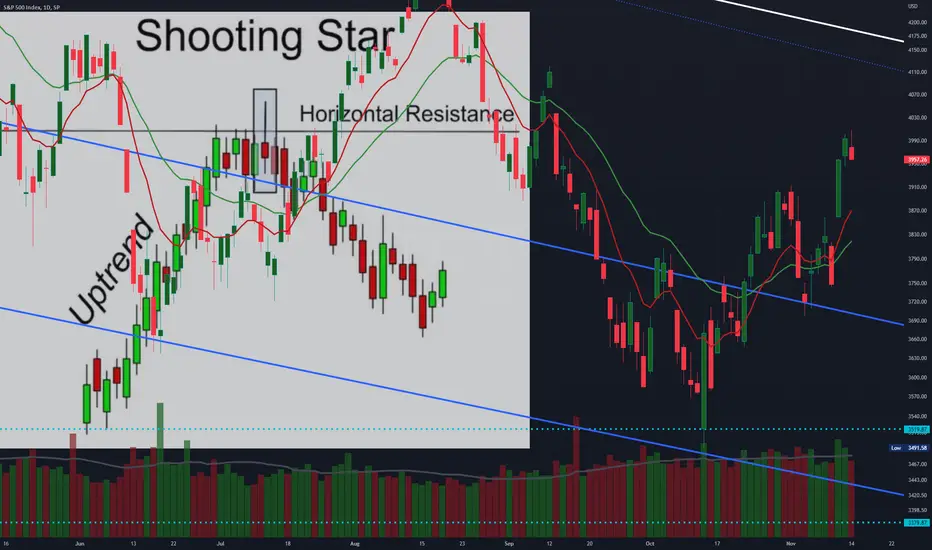Screen dimensions: 932x550
Task: Click the 3910.00 price axis value
Action: (x=917, y=187)
